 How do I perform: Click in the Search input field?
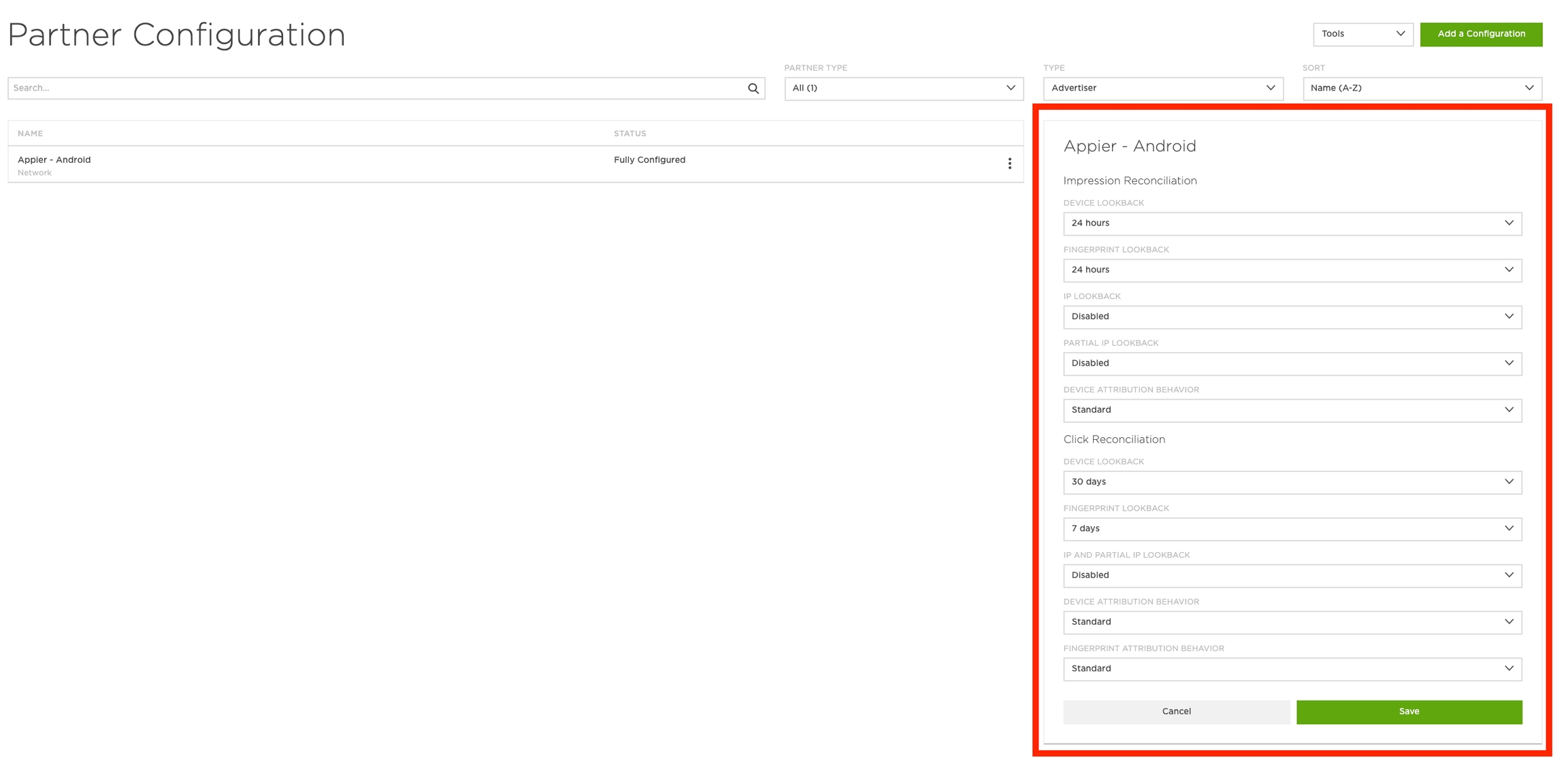pos(378,89)
